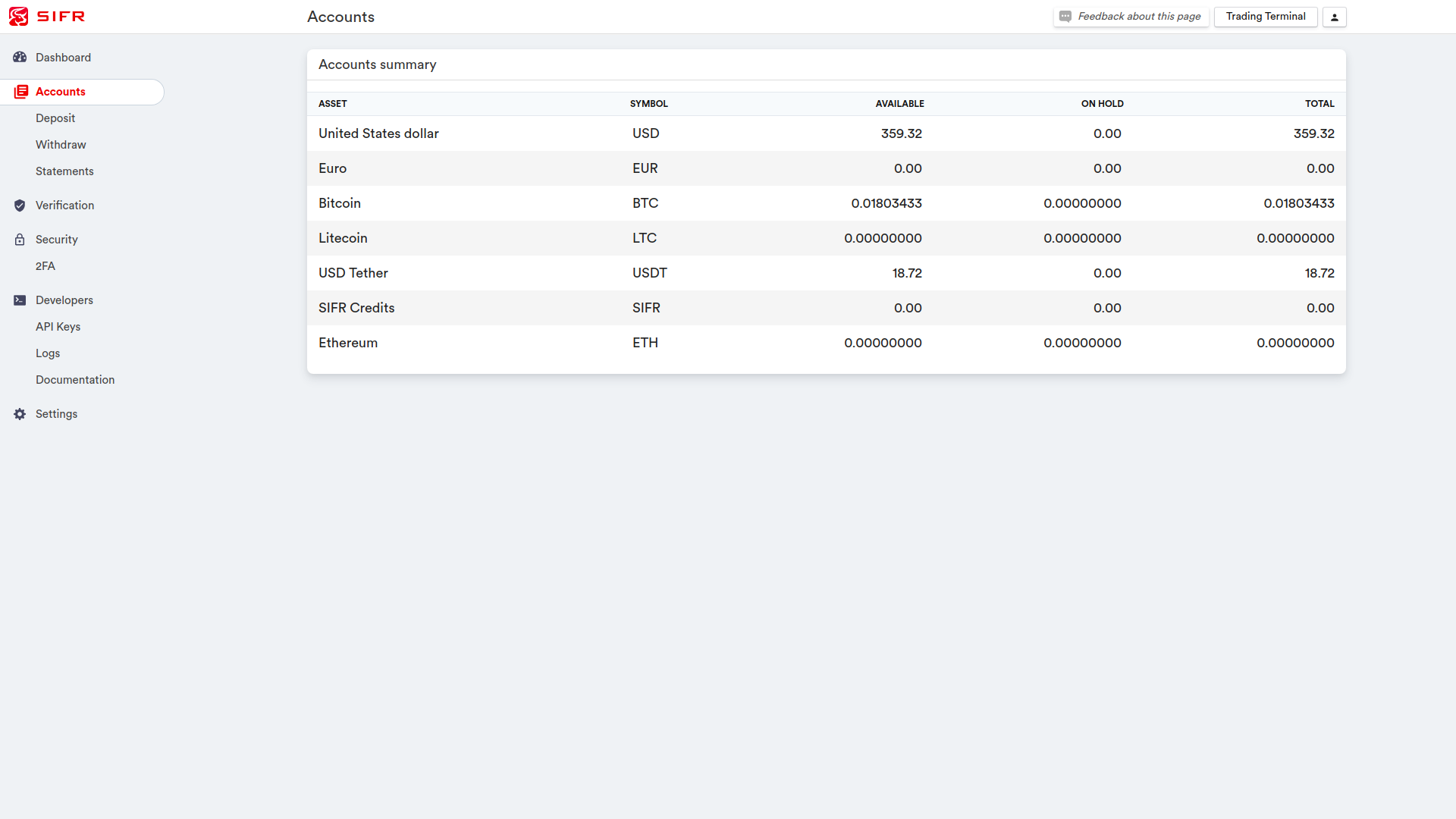Click the Security padlock icon
Image resolution: width=1456 pixels, height=819 pixels.
(x=20, y=240)
